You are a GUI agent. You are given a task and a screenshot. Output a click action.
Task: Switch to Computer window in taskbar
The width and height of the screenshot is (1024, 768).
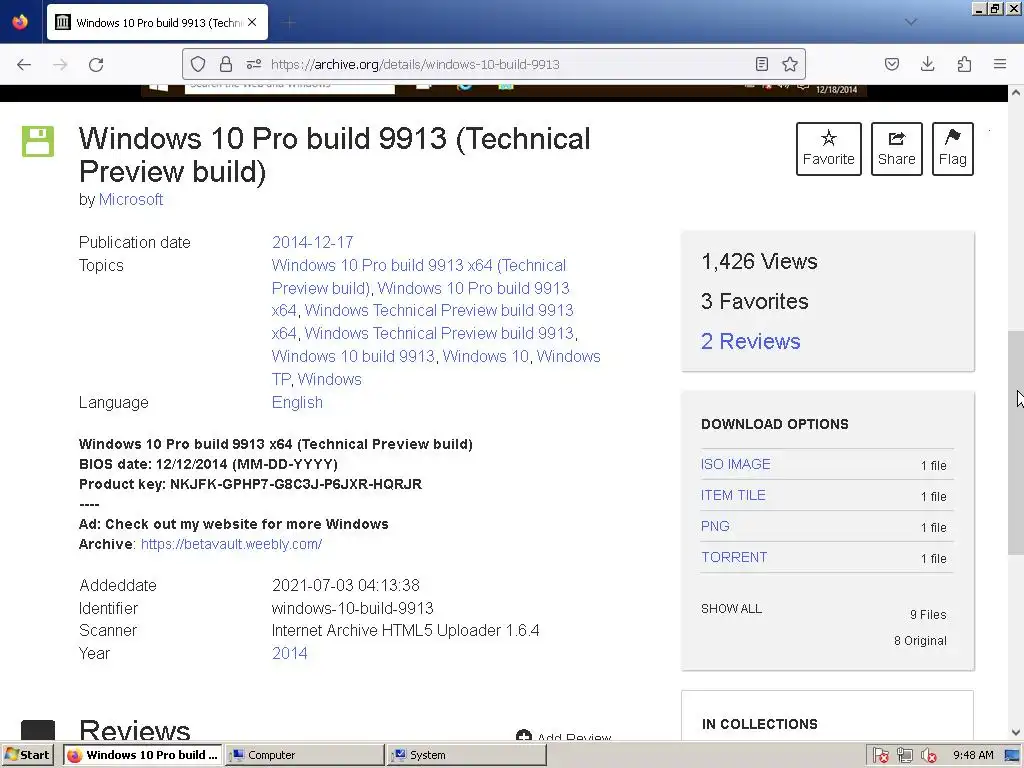[x=305, y=755]
